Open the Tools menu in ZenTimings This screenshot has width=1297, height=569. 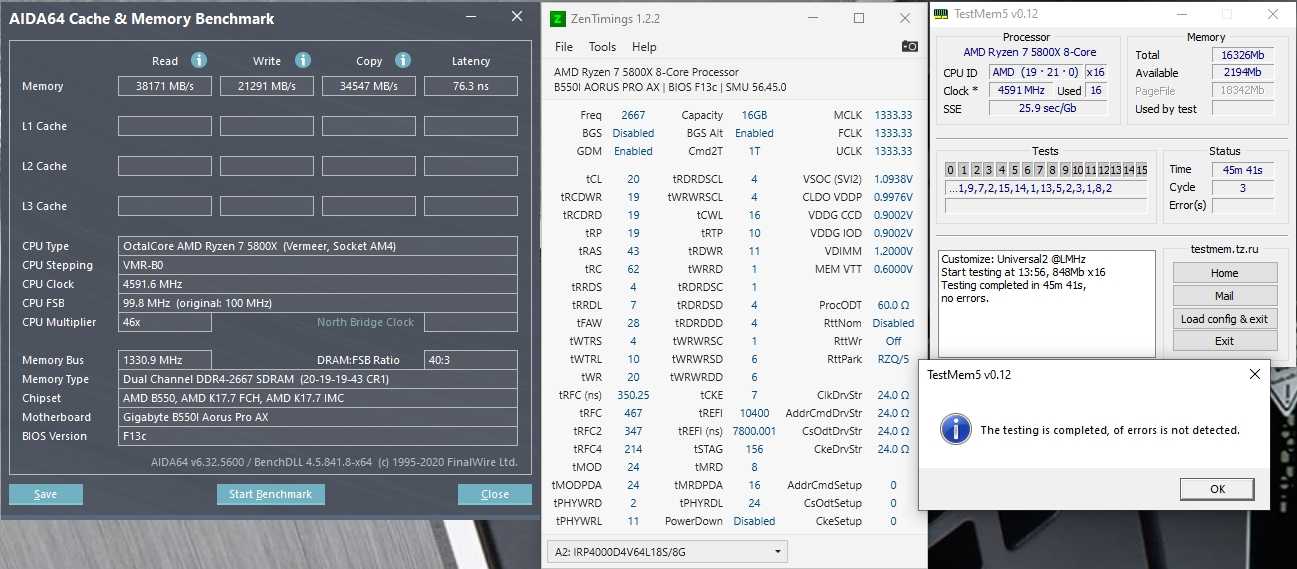click(x=602, y=47)
